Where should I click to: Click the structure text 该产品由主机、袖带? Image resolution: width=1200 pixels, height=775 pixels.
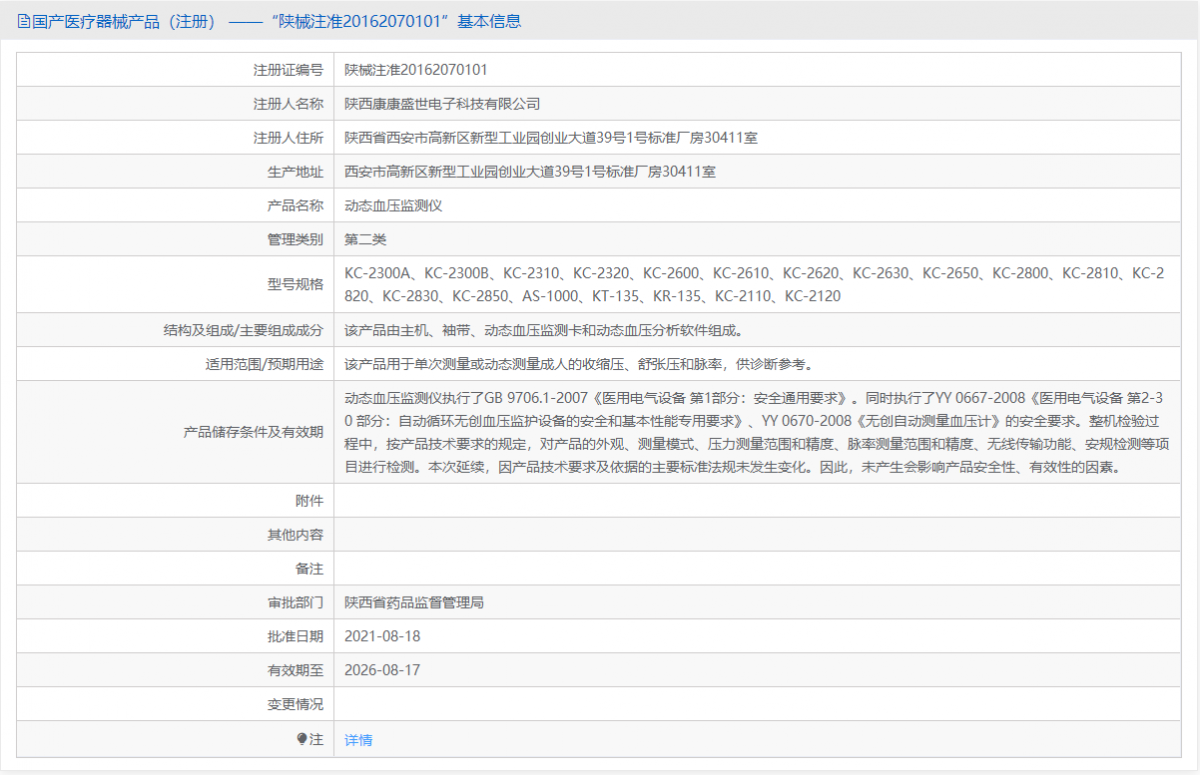coord(544,330)
